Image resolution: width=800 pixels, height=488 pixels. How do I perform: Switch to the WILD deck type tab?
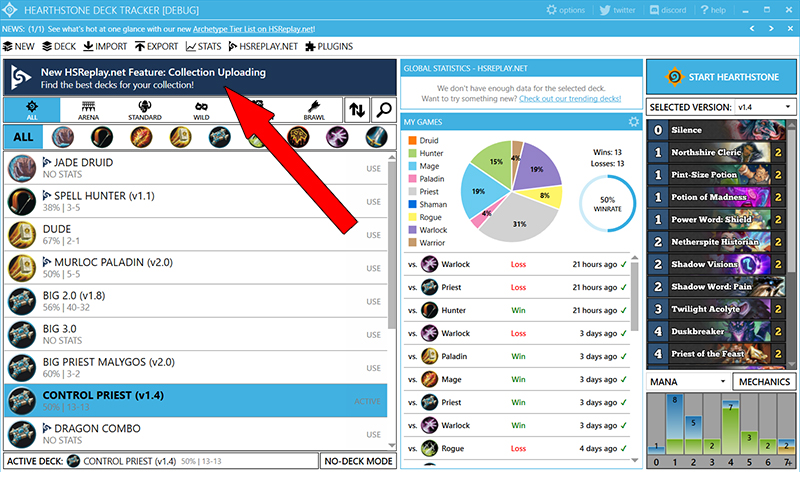click(201, 110)
